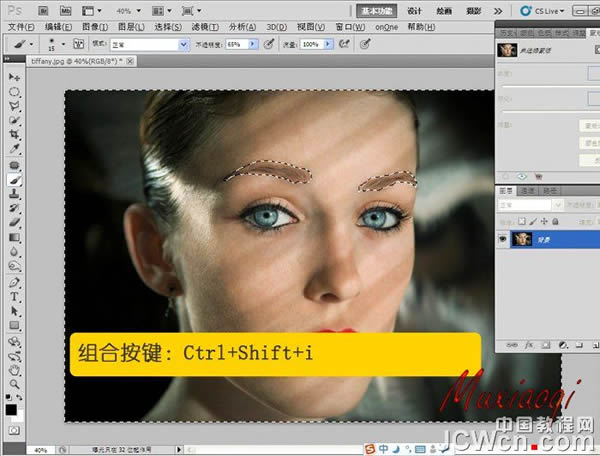Open the brush blending mode dropdown

[183, 45]
